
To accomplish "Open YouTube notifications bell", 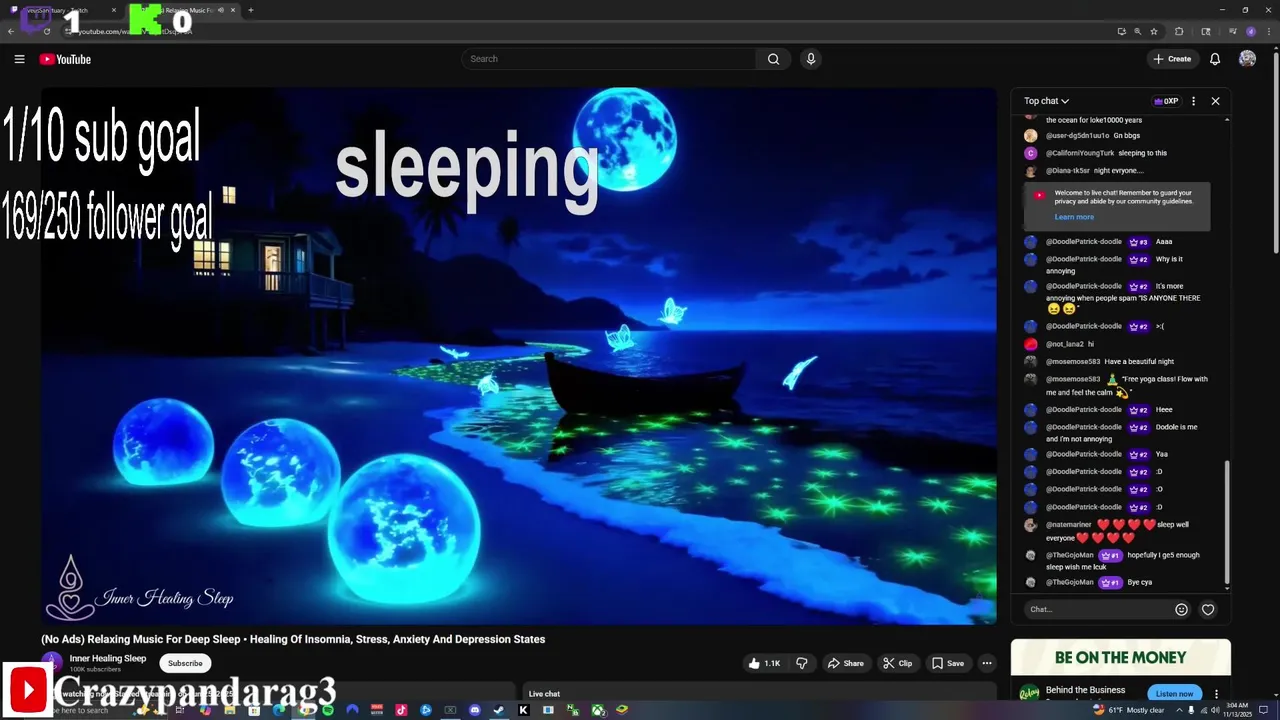I will coord(1215,59).
